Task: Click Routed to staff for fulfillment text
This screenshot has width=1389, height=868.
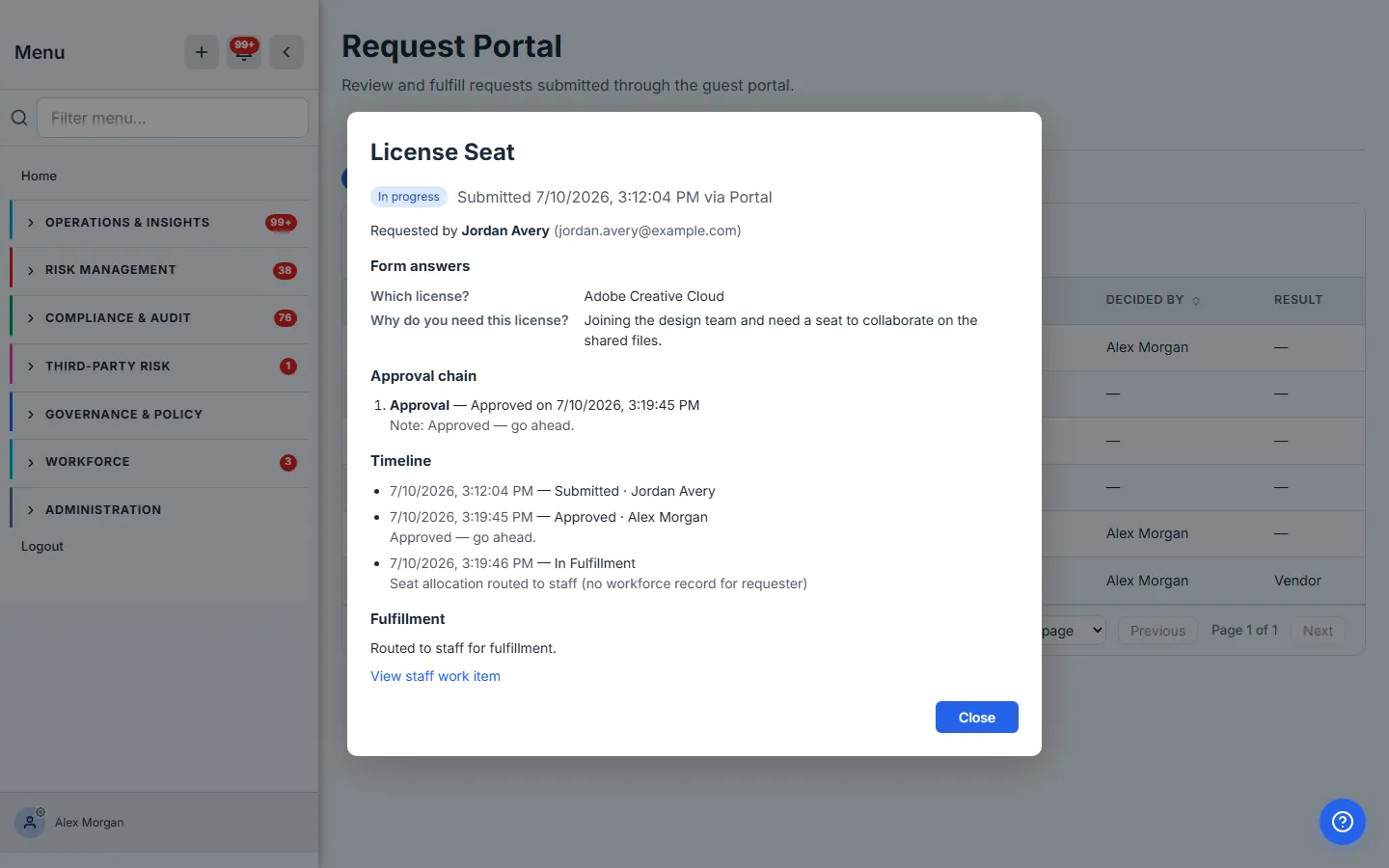Action: pyautogui.click(x=463, y=648)
